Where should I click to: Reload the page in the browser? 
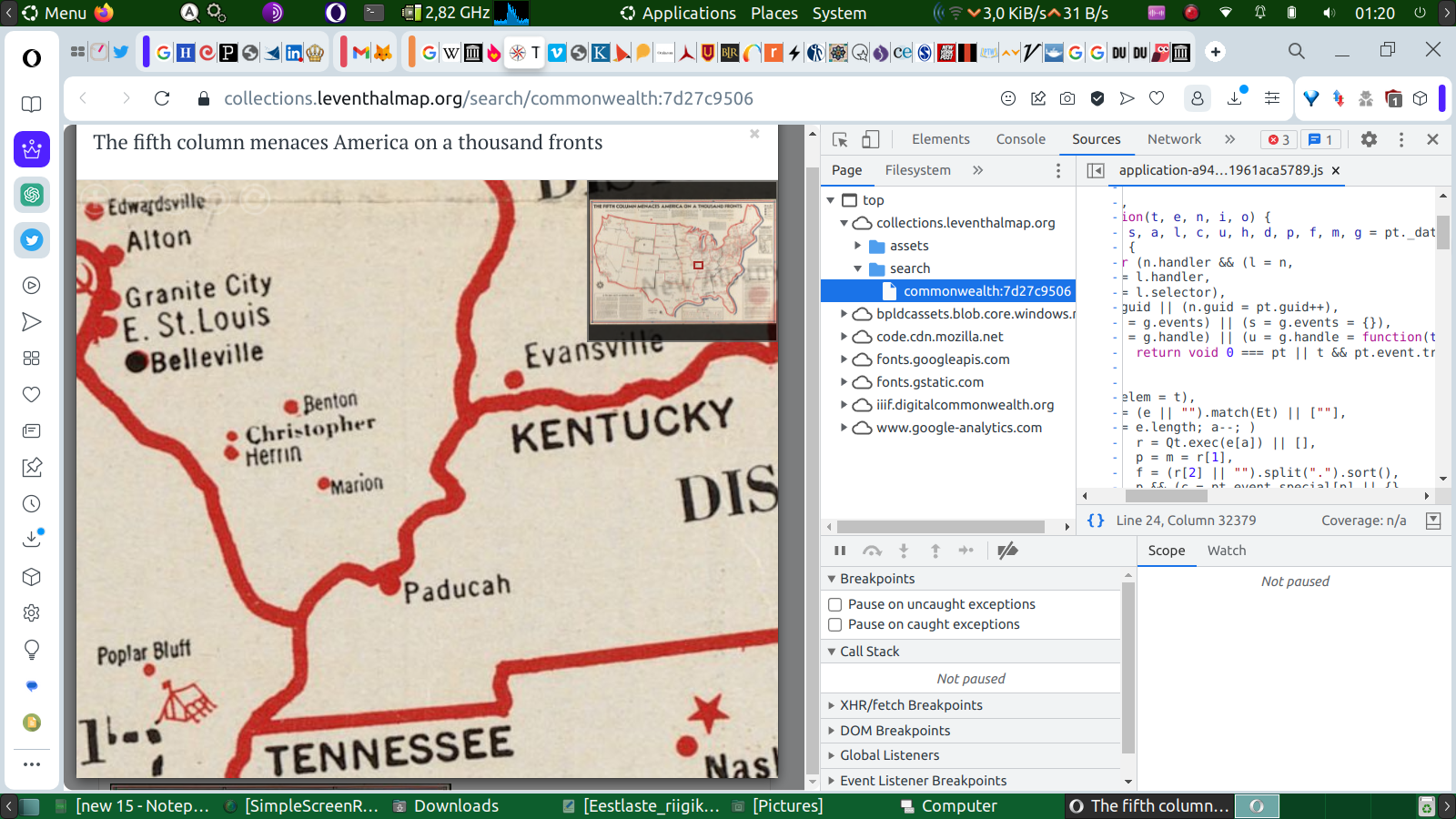pyautogui.click(x=162, y=98)
